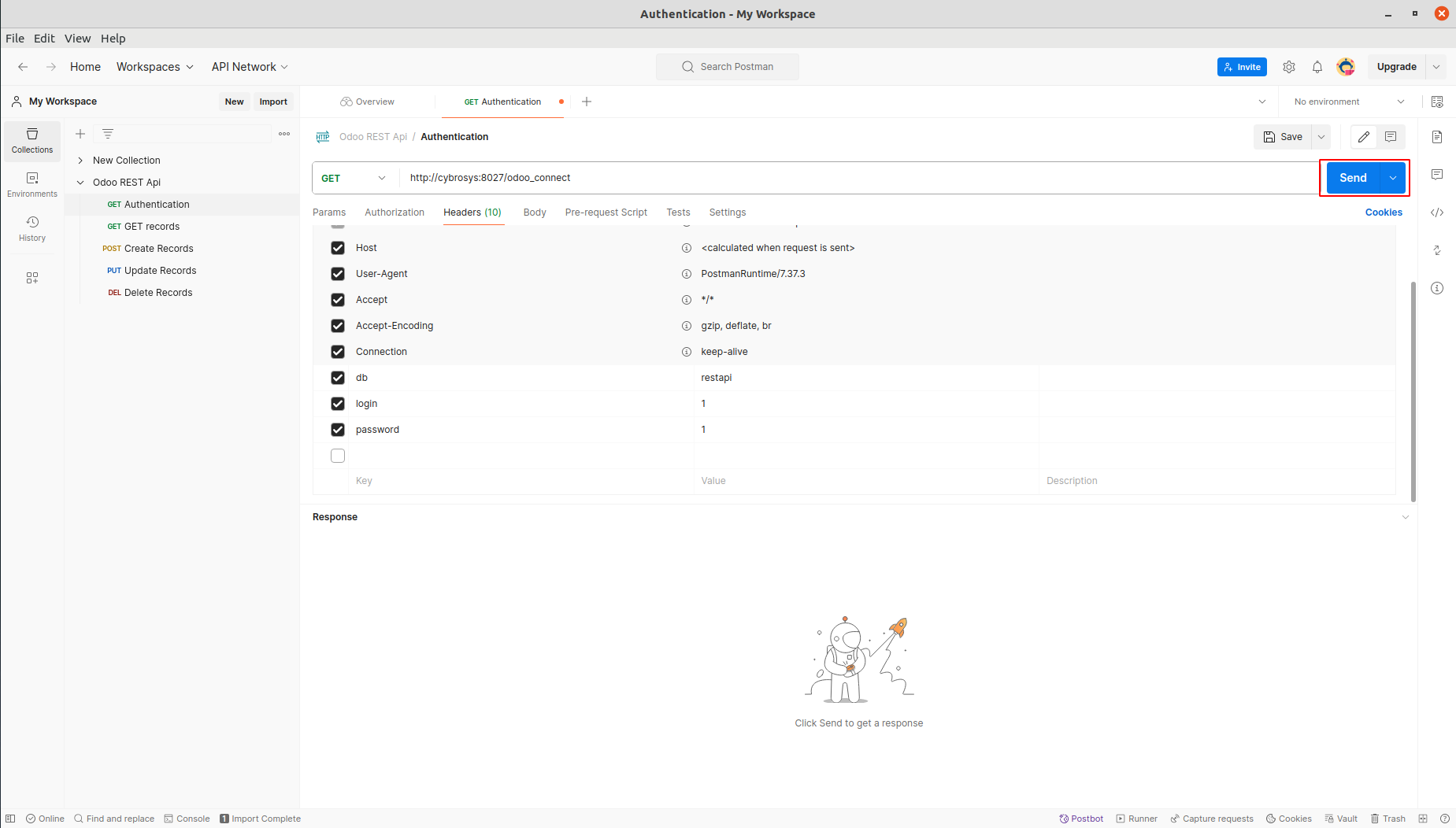Open the No environment selector

point(1350,102)
